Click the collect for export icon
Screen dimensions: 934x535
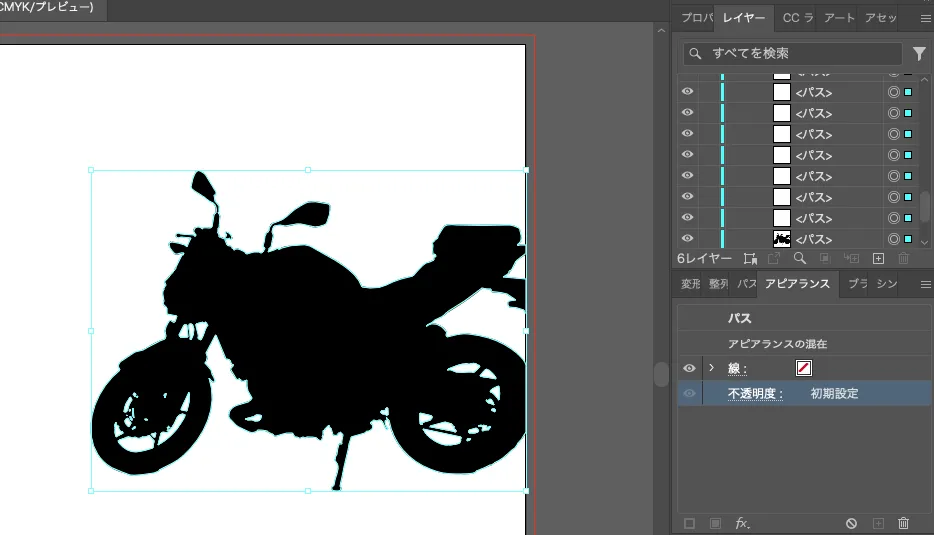(x=750, y=258)
